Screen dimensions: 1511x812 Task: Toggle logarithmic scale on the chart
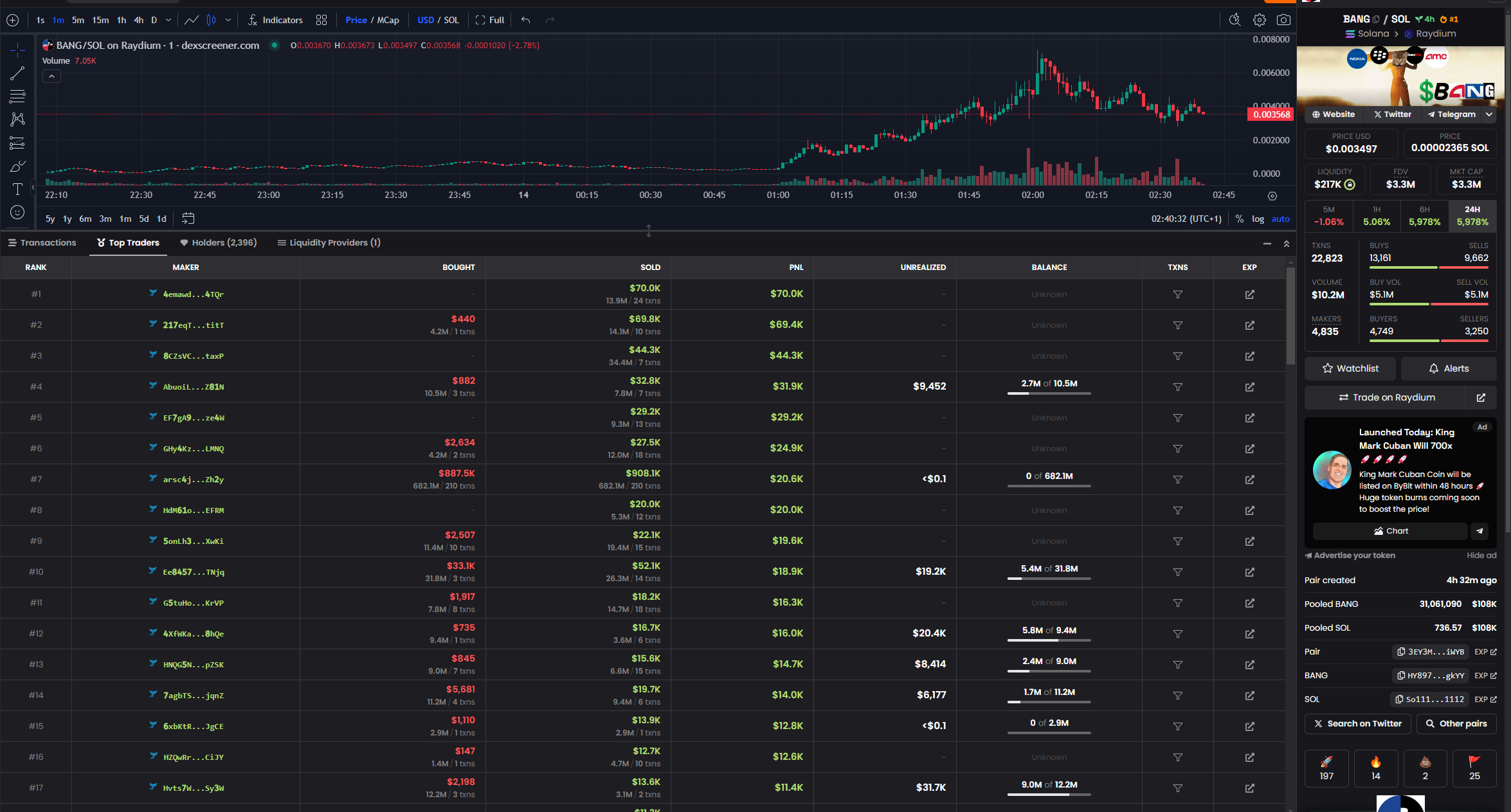pos(1258,219)
